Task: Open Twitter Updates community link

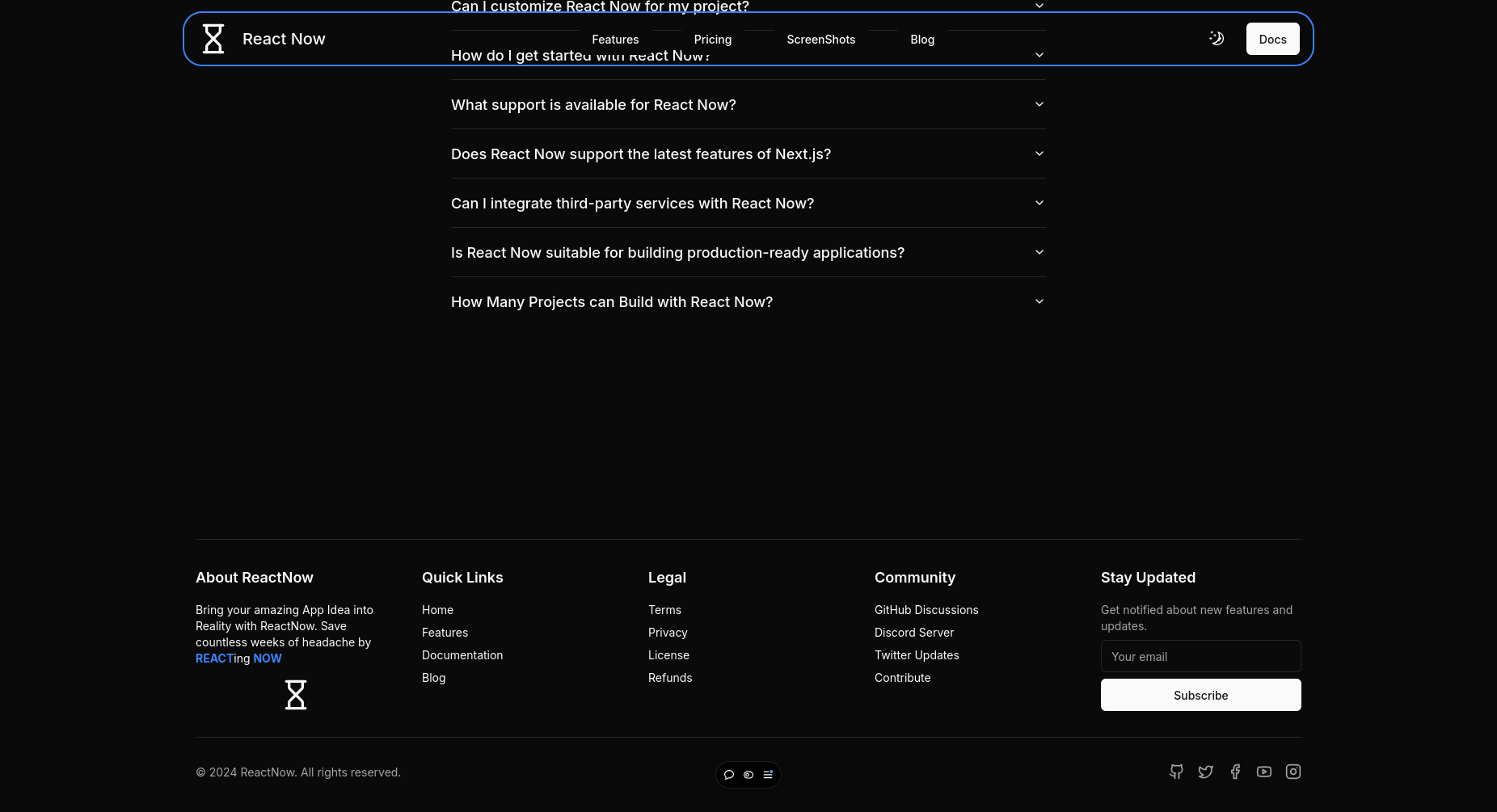Action: [x=917, y=655]
